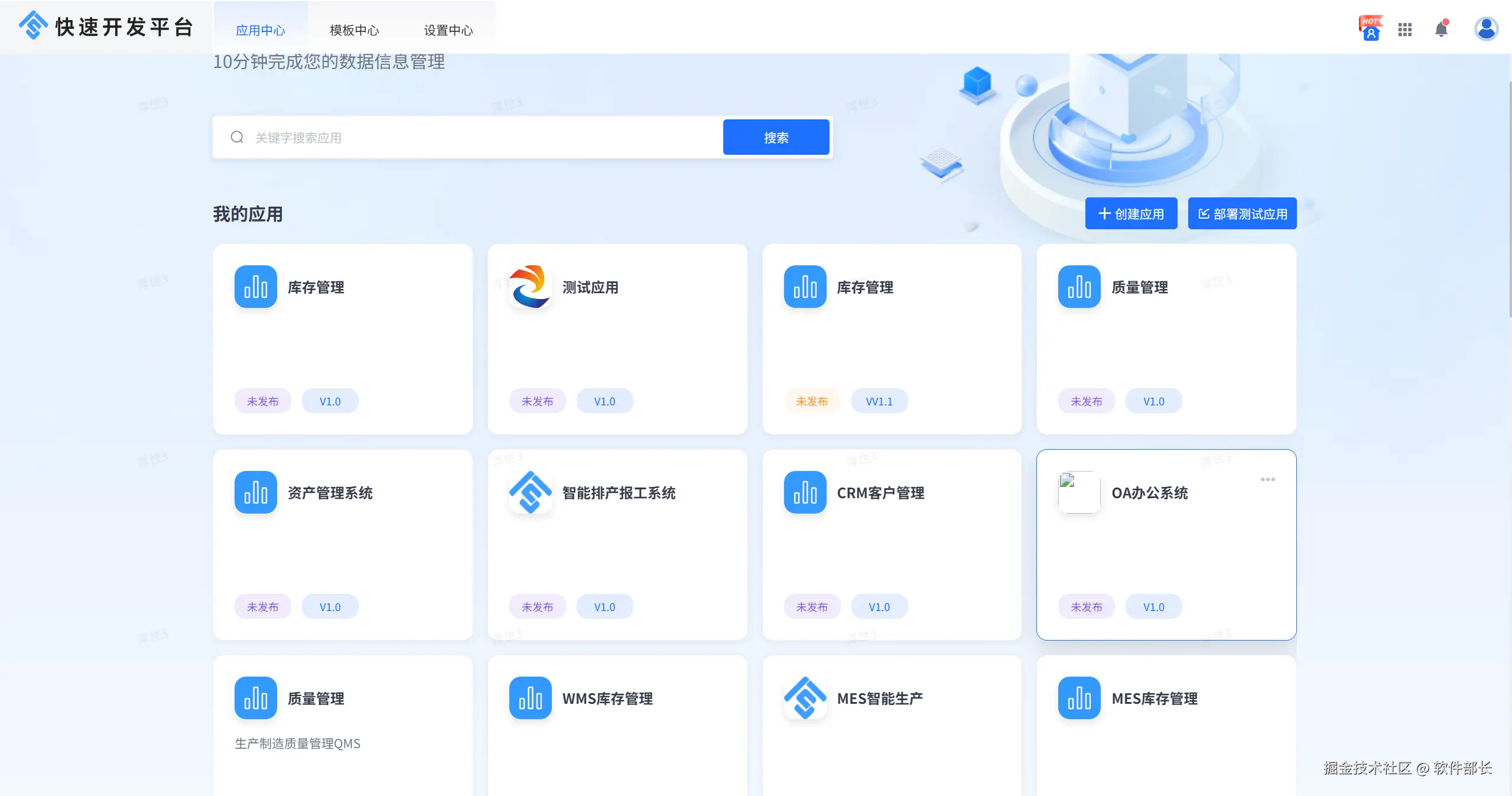Click the WV1.1 version tag on 库存管理
1512x796 pixels.
tap(879, 401)
